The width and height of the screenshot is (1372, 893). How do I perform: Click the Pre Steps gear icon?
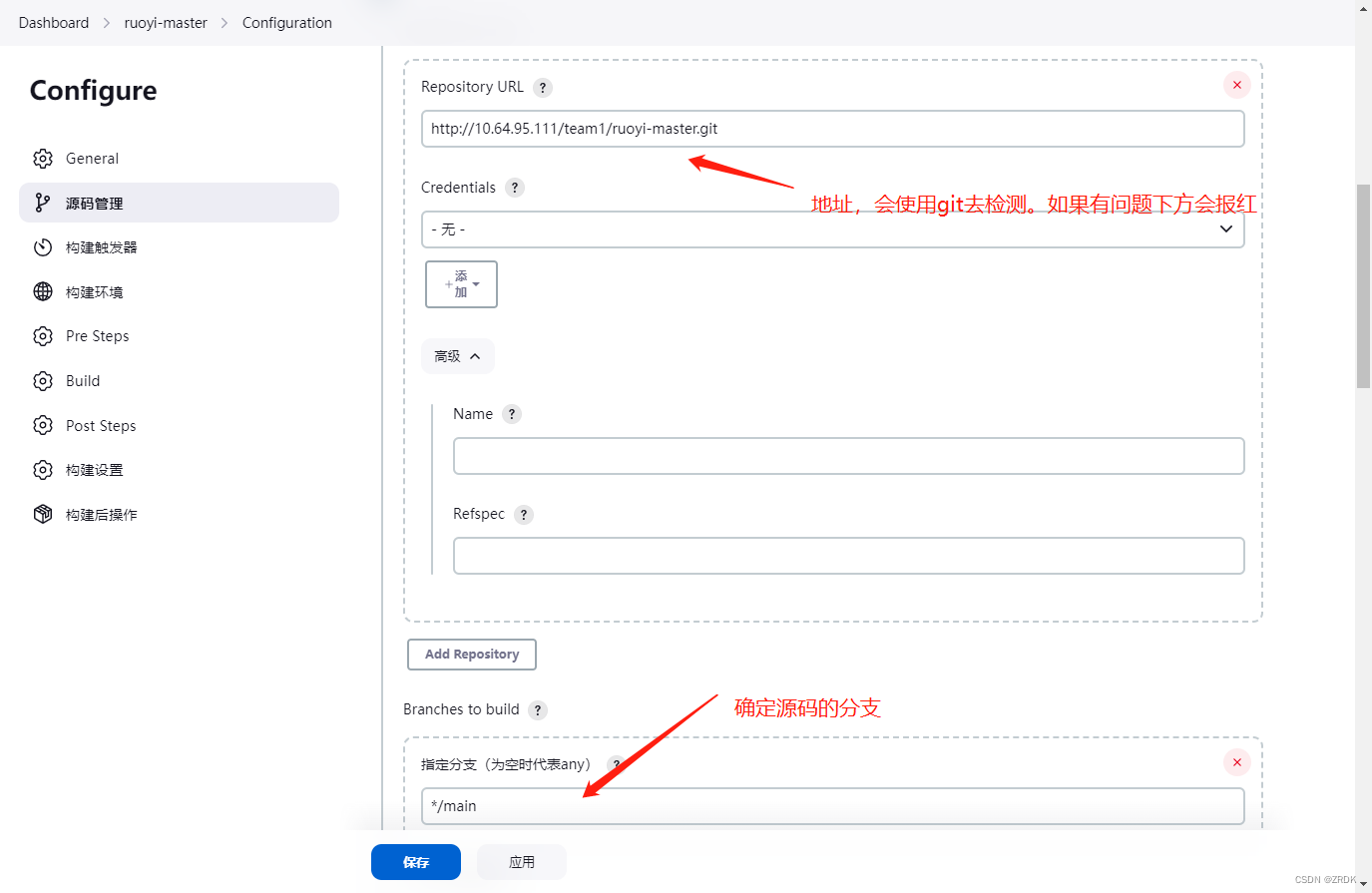coord(43,336)
